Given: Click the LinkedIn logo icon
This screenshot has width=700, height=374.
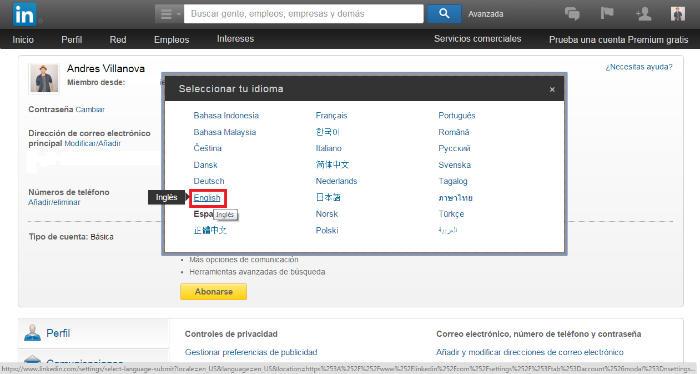Looking at the screenshot, I should tap(25, 14).
